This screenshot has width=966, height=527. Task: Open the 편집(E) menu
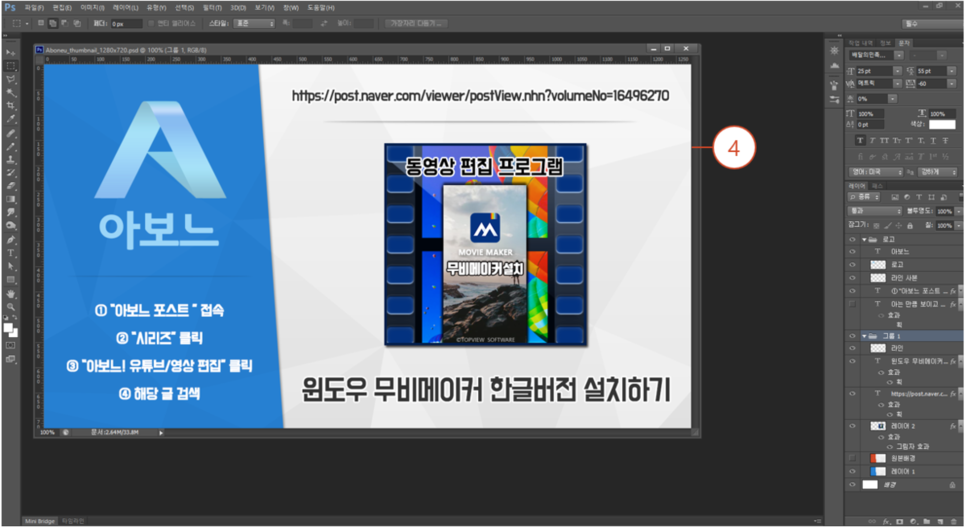pos(62,8)
